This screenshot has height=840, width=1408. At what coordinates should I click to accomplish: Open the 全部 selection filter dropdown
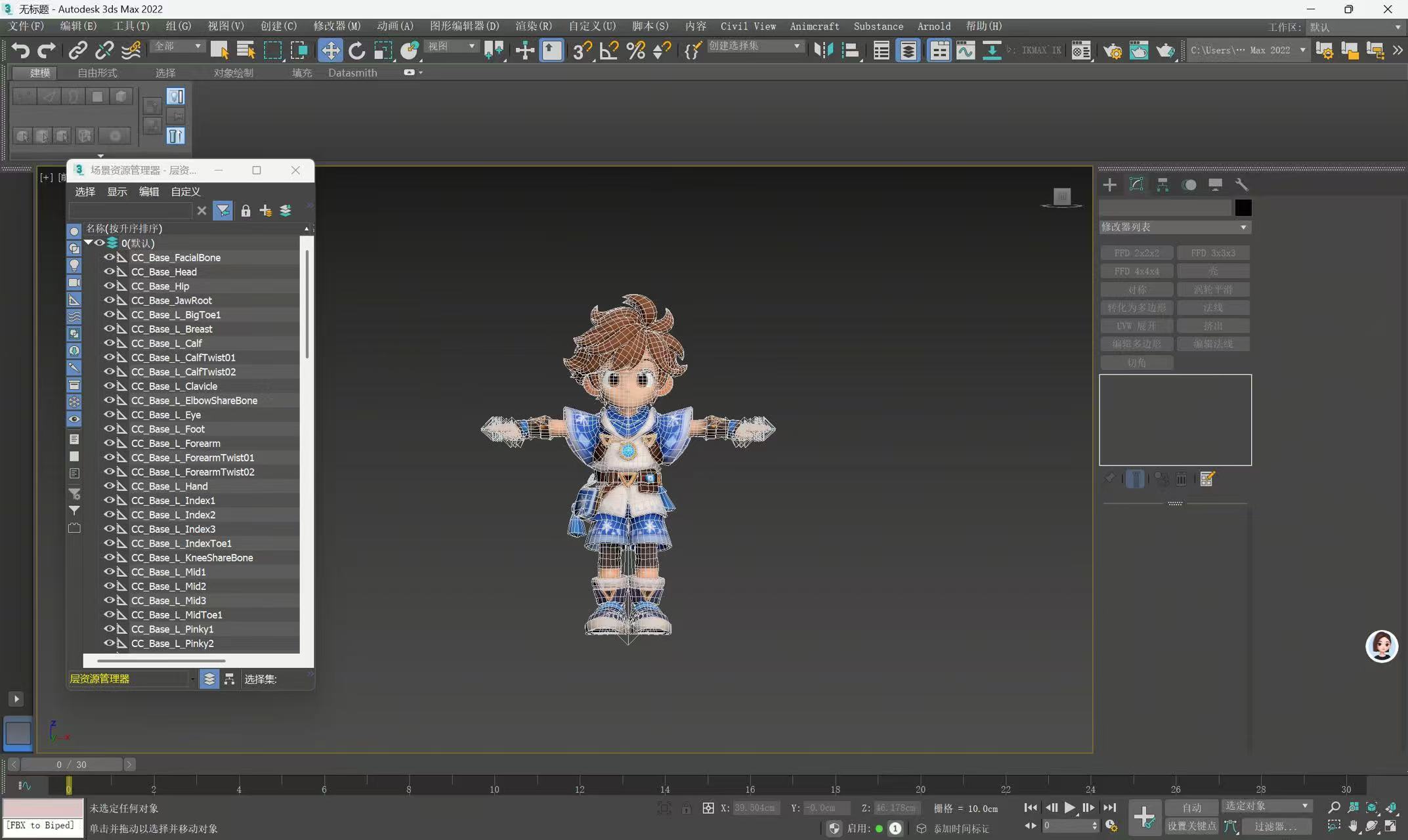click(x=177, y=46)
